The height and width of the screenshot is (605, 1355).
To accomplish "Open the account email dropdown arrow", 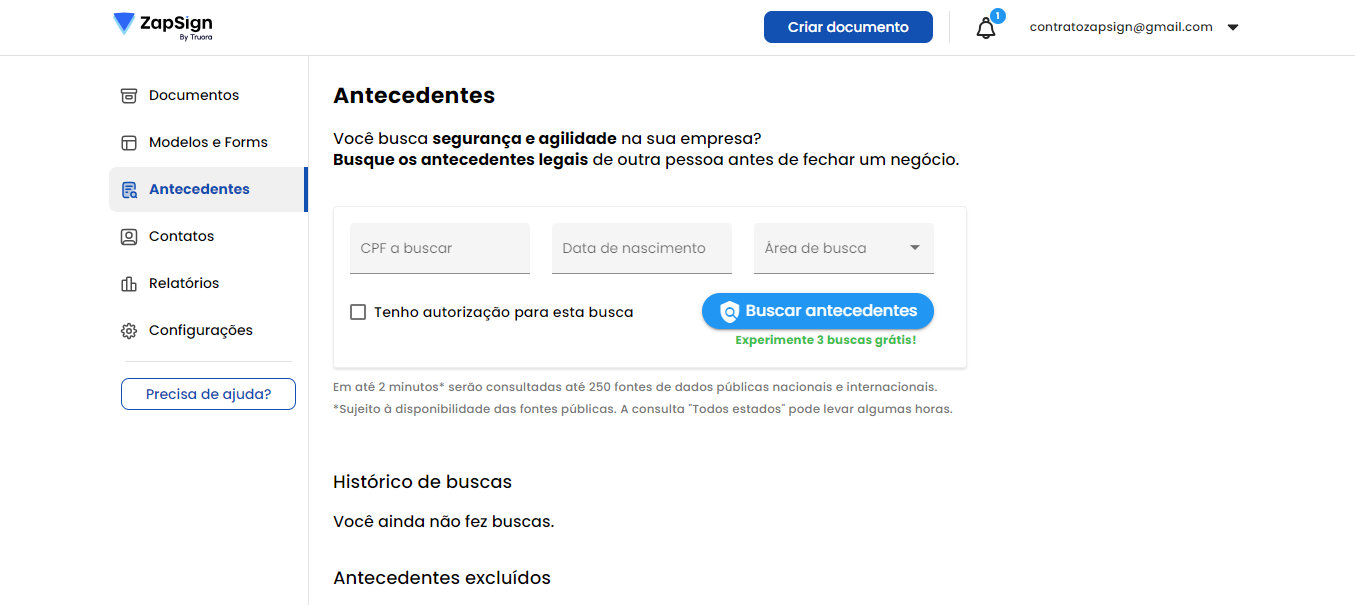I will 1233,28.
